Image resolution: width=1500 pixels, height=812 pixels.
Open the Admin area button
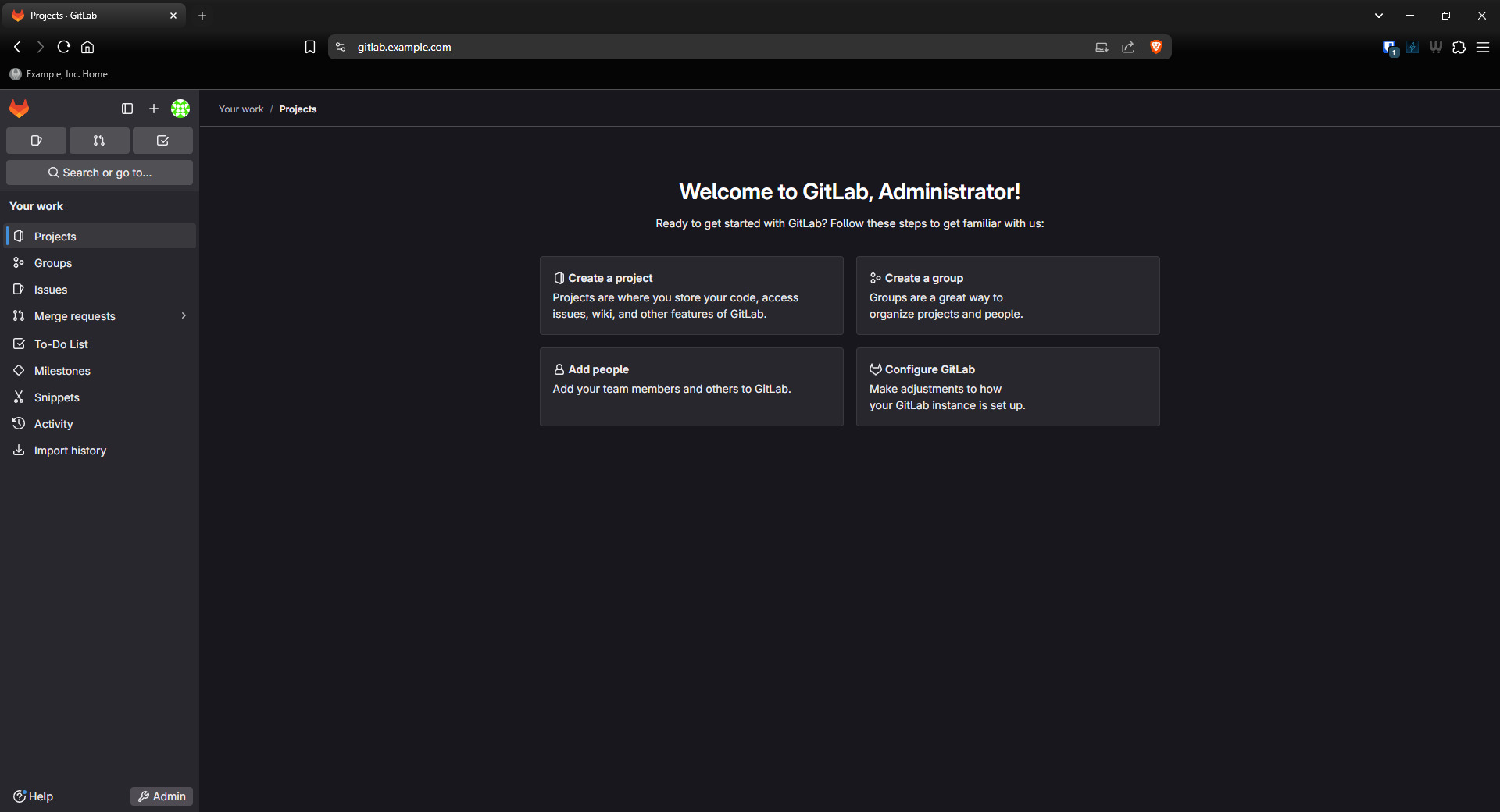pos(162,796)
